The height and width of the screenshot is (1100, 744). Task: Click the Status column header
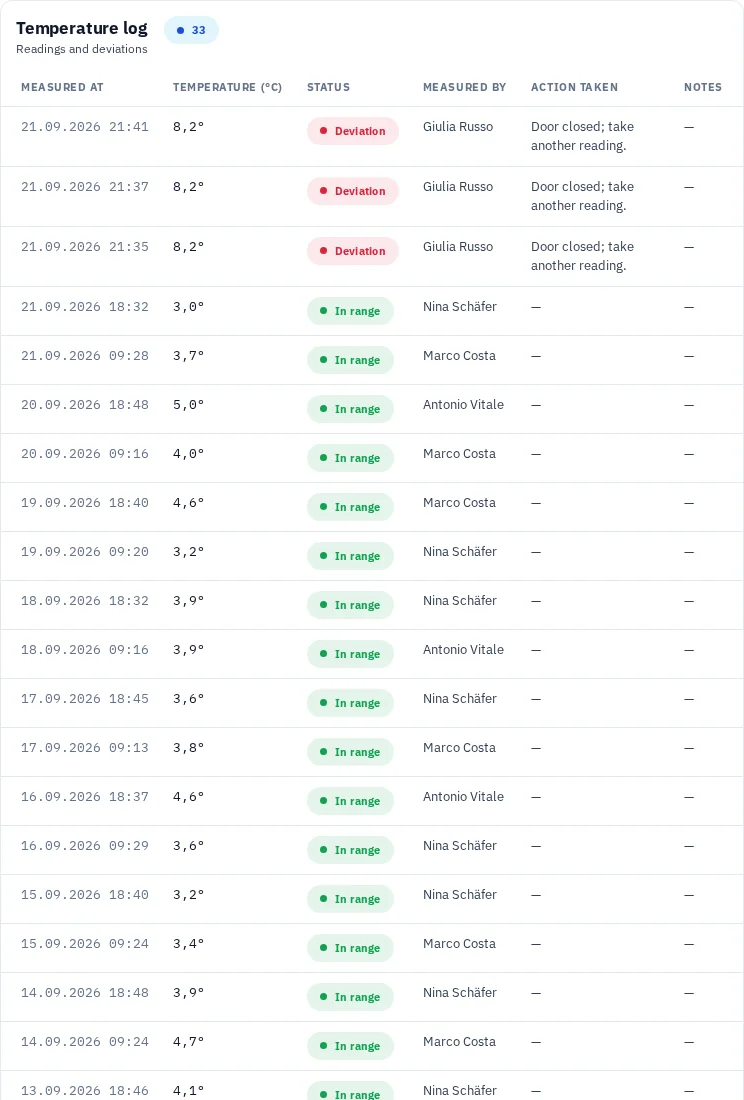click(328, 87)
